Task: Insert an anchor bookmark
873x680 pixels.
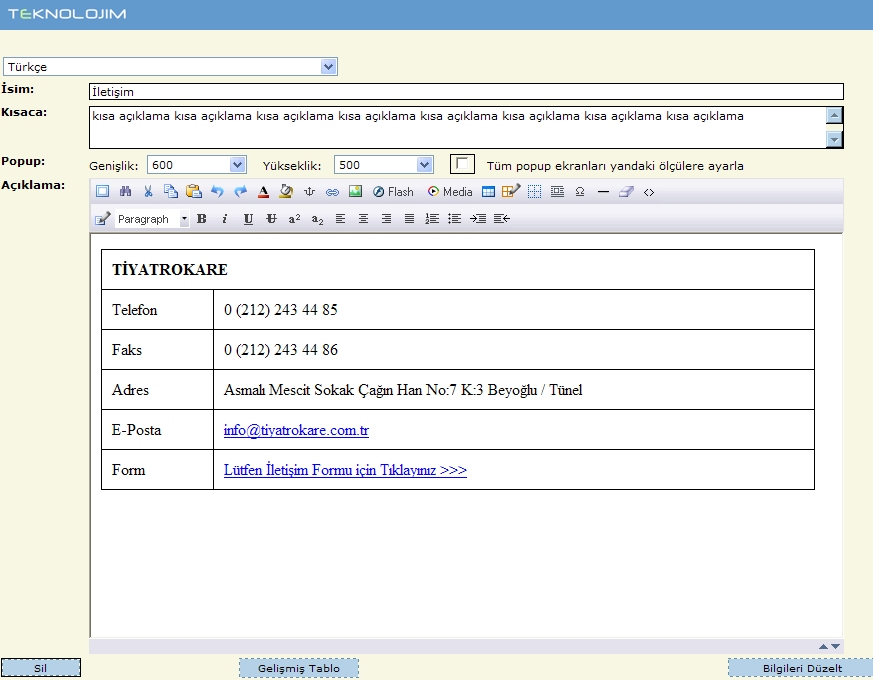Action: (x=310, y=192)
